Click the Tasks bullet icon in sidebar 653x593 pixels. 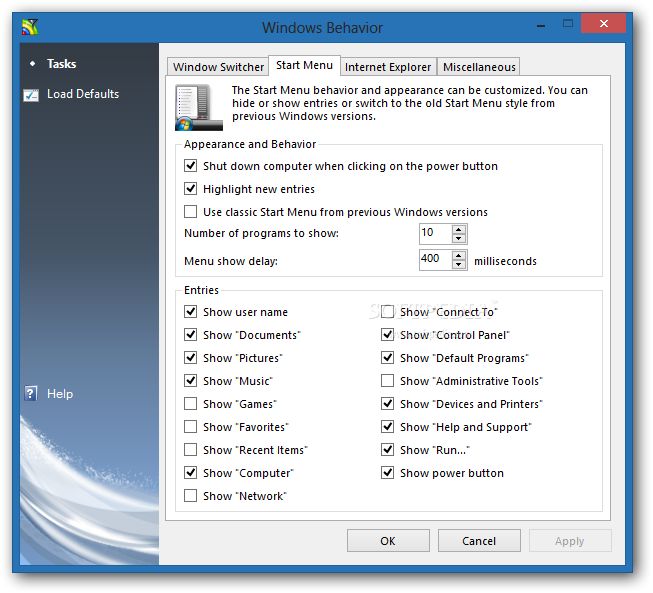click(32, 64)
